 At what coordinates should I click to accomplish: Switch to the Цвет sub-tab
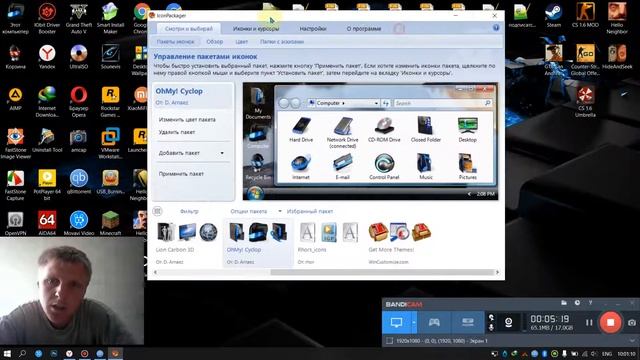coord(241,42)
